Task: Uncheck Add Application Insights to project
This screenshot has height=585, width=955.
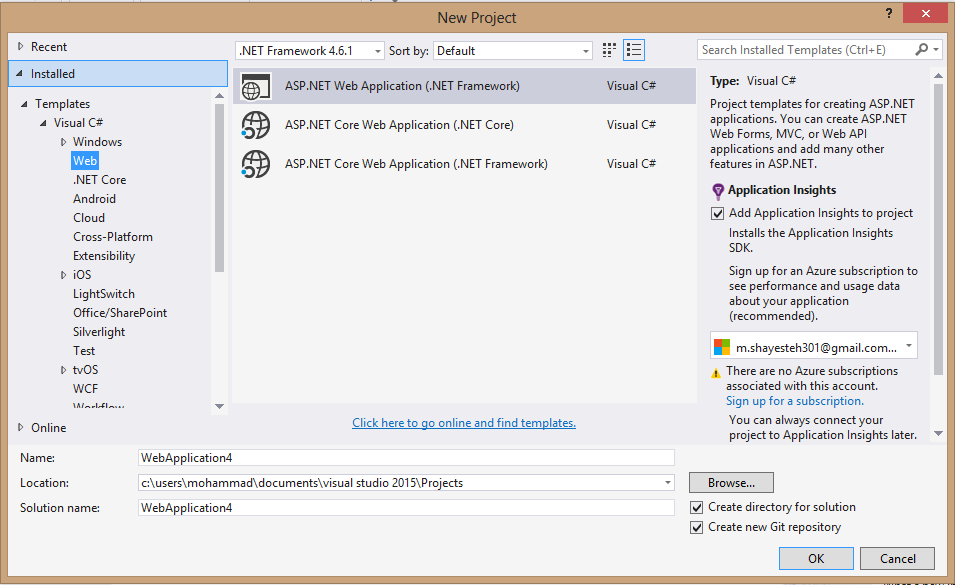Action: coord(717,212)
